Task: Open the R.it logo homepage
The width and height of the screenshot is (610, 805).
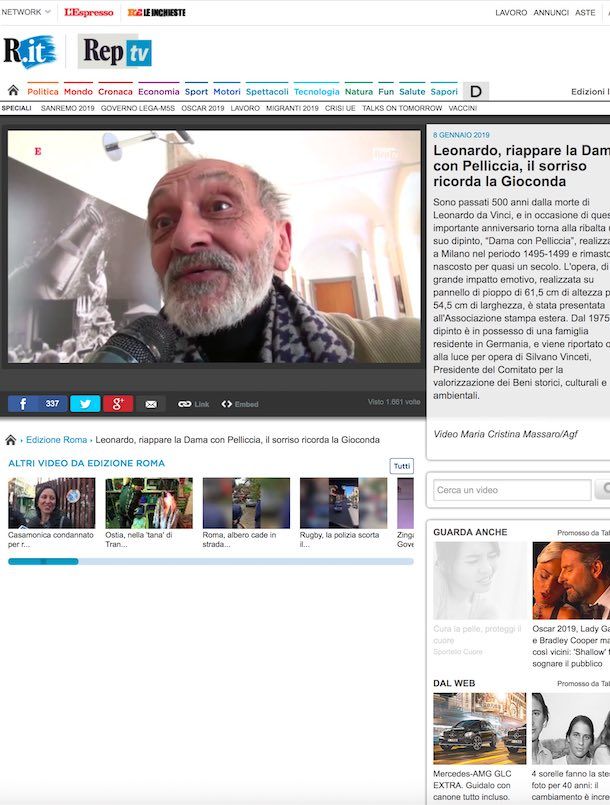Action: pos(29,51)
